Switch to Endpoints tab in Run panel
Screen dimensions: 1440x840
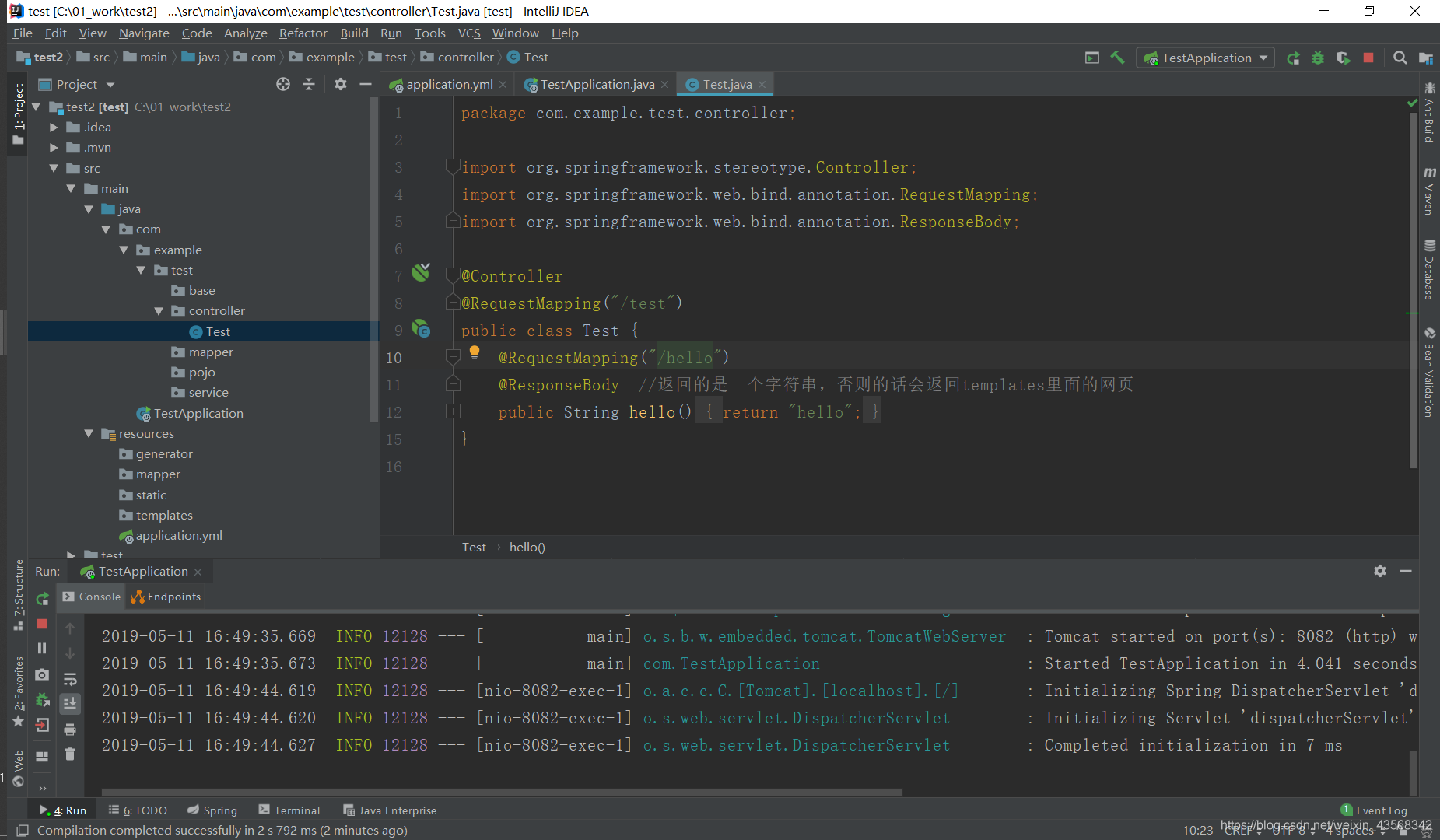pyautogui.click(x=166, y=597)
